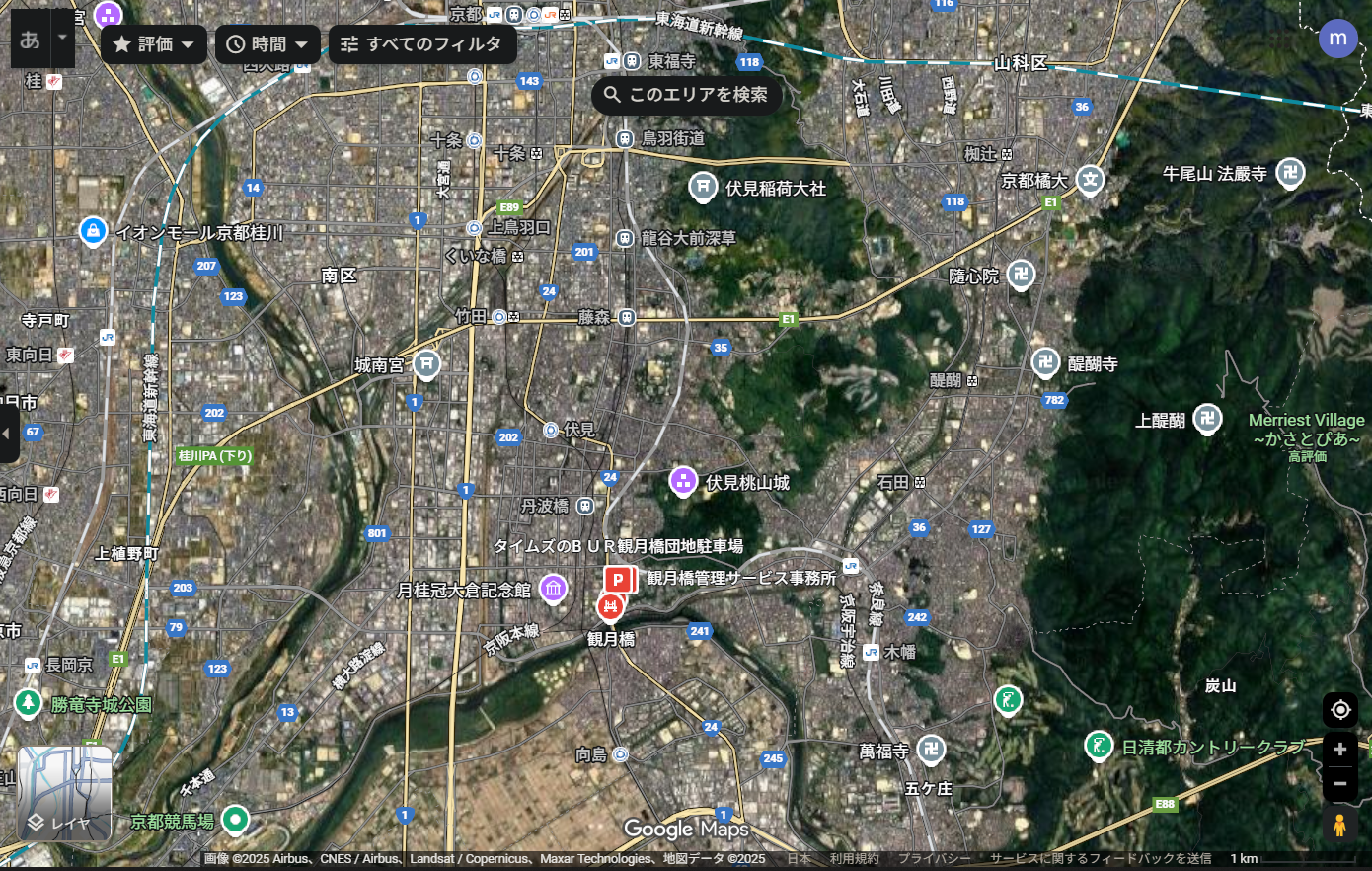Viewport: 1372px width, 871px height.
Task: Click the 伏見稲荷大社 shrine marker
Action: click(703, 187)
